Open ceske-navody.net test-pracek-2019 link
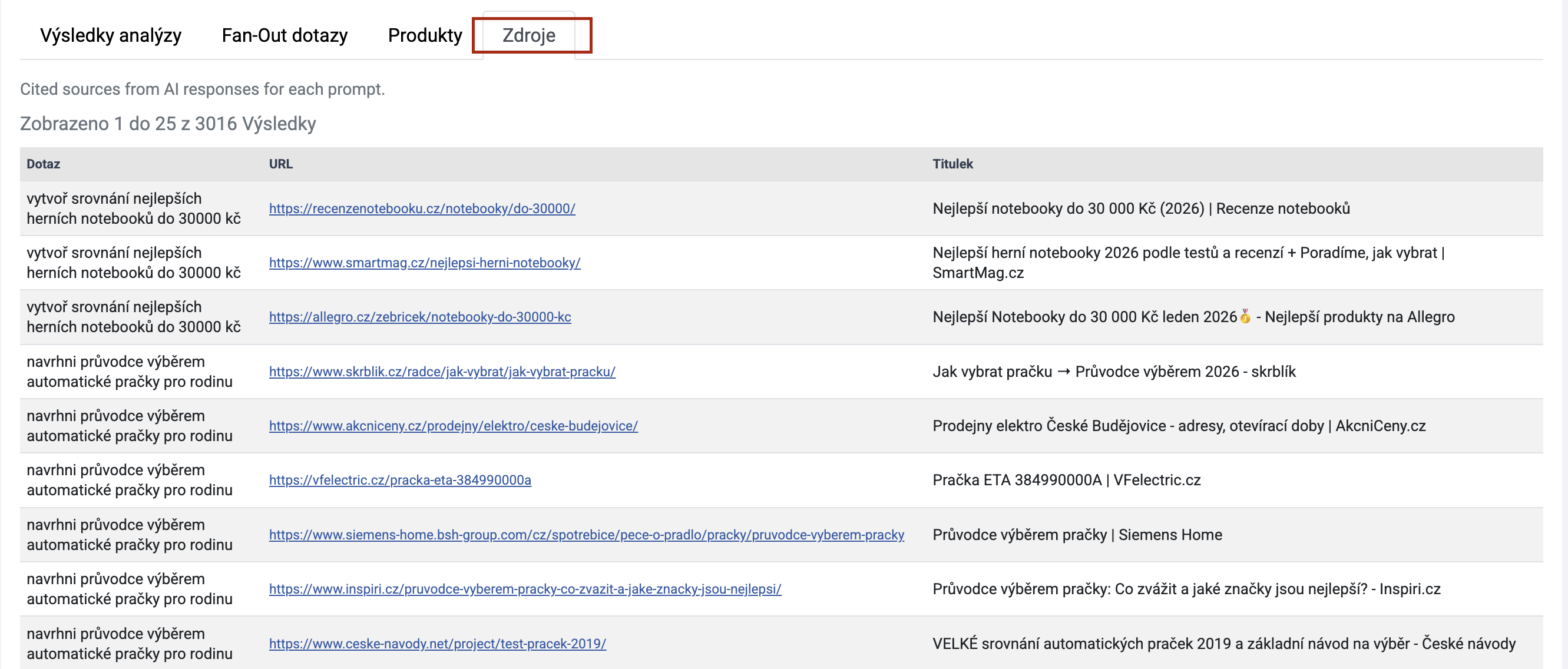 tap(437, 644)
